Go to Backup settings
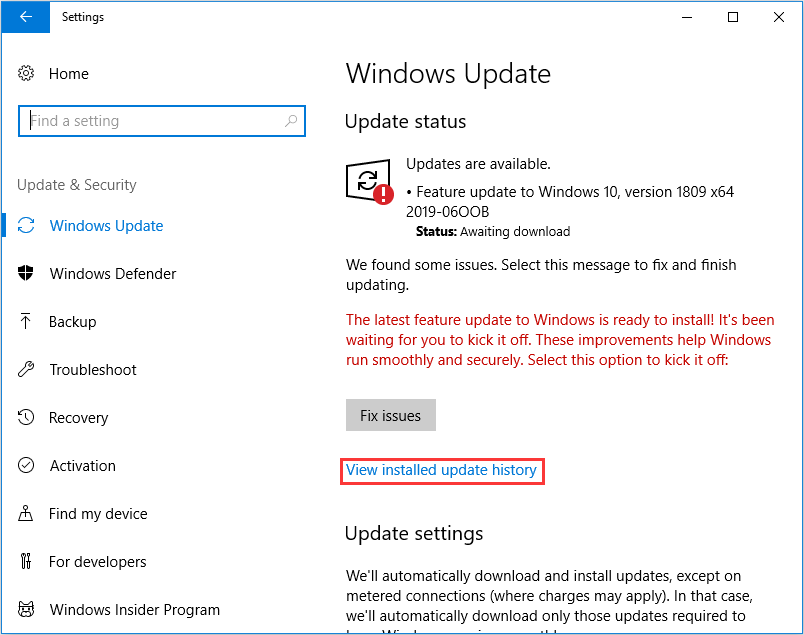 72,322
